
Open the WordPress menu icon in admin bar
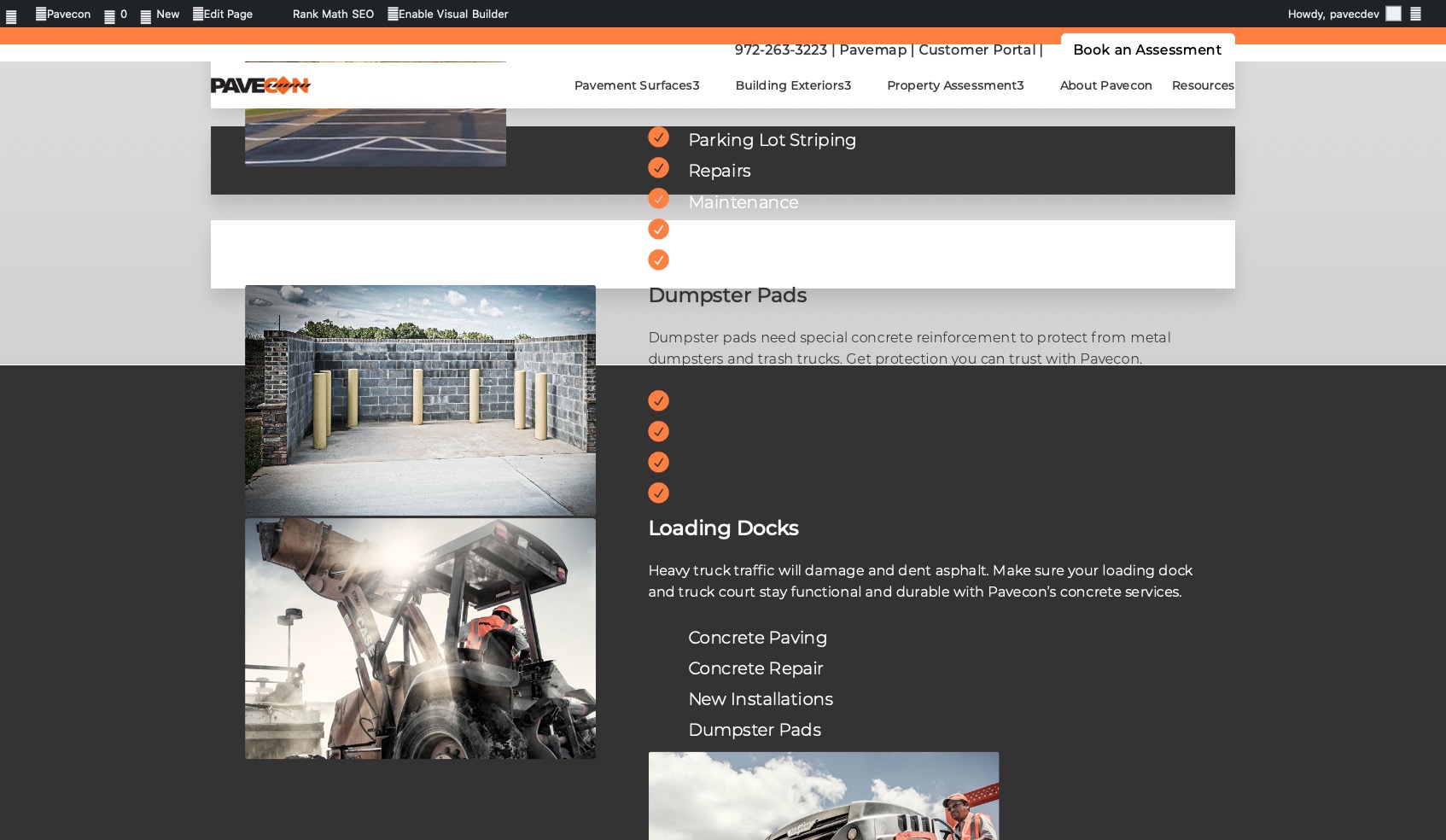tap(11, 15)
